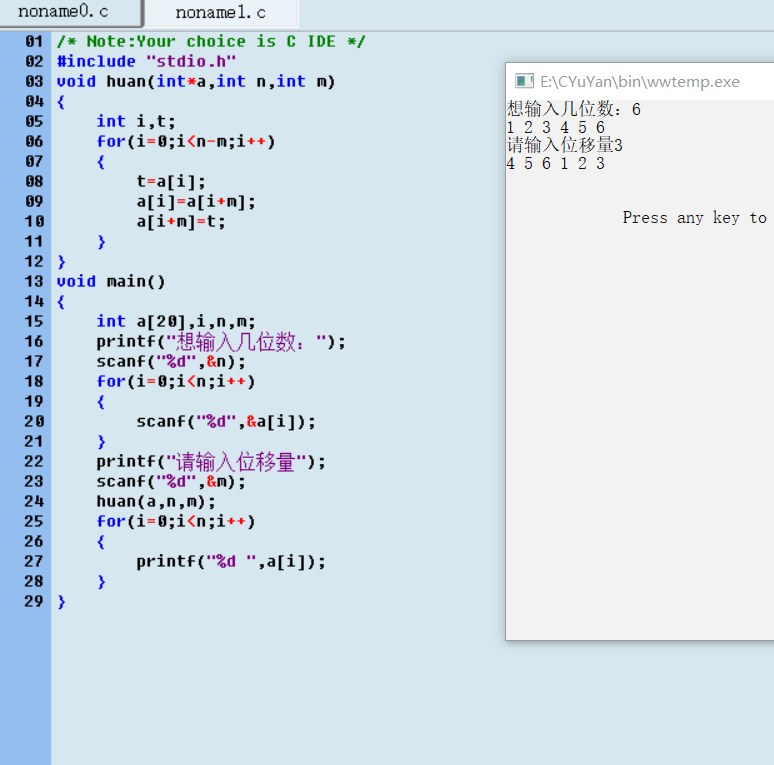This screenshot has width=774, height=765.
Task: Click the console line '请输入位移量3'
Action: click(x=565, y=145)
